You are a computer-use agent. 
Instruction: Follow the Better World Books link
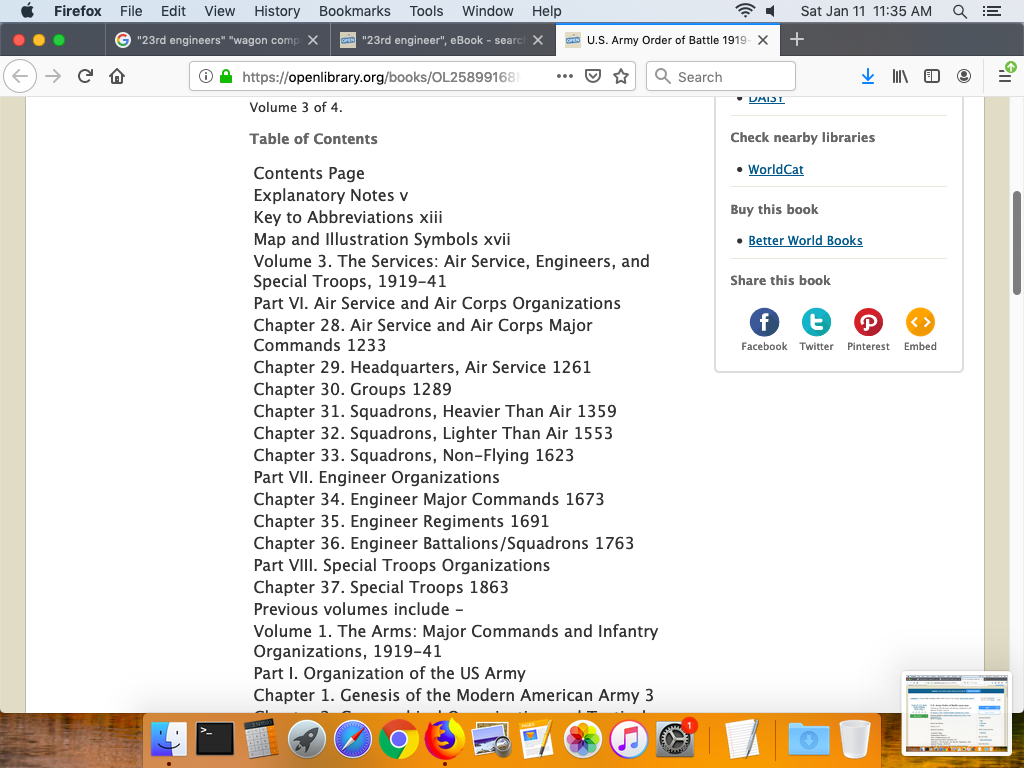805,240
